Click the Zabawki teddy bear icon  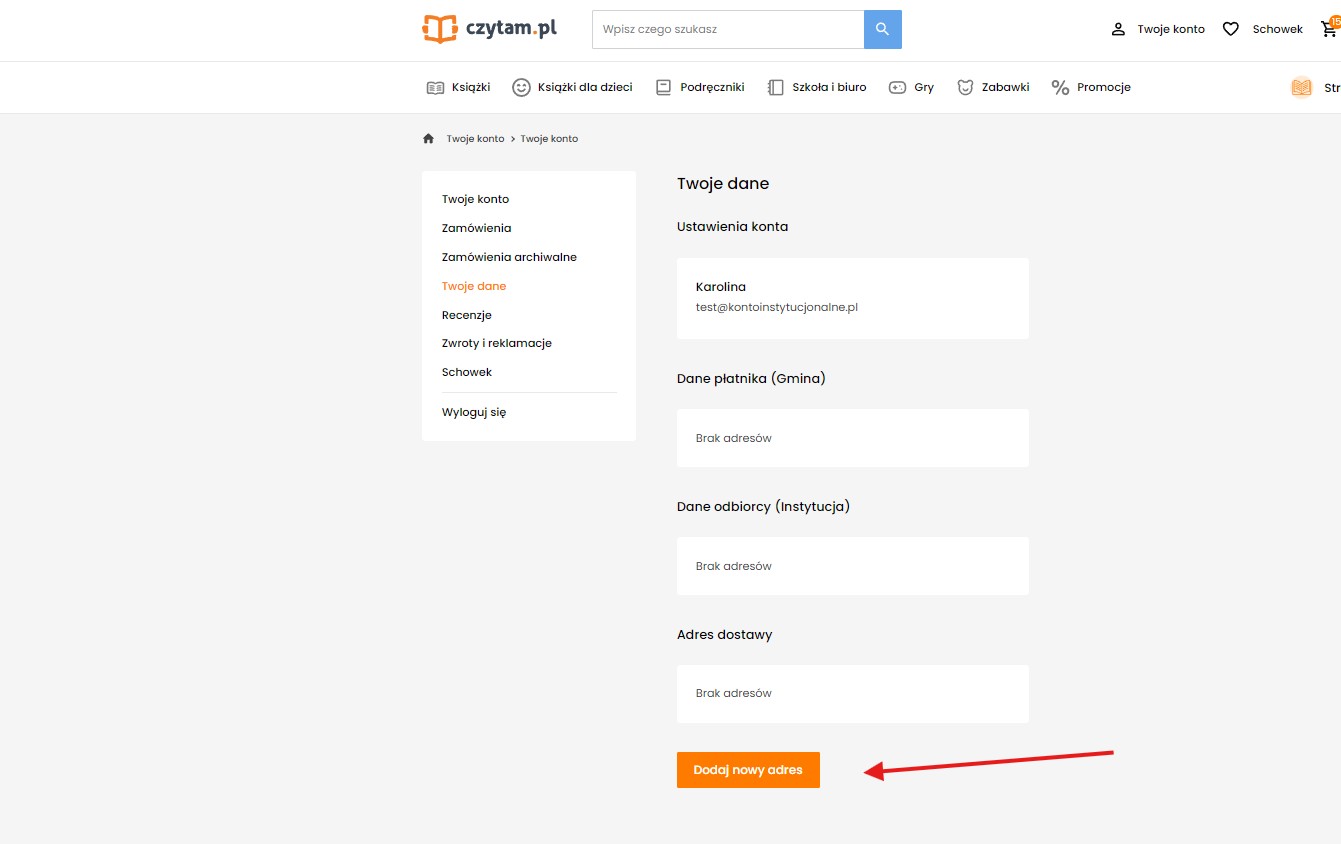coord(965,87)
